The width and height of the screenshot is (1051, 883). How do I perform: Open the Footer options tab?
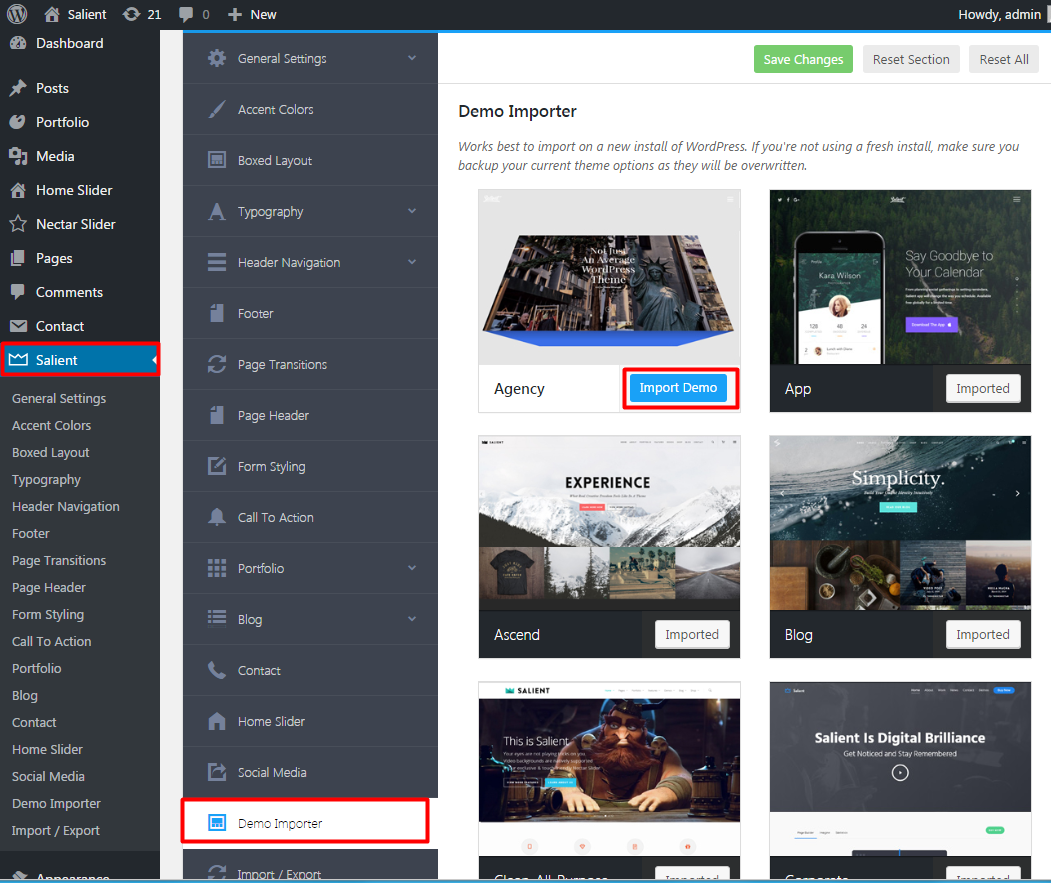pos(310,313)
